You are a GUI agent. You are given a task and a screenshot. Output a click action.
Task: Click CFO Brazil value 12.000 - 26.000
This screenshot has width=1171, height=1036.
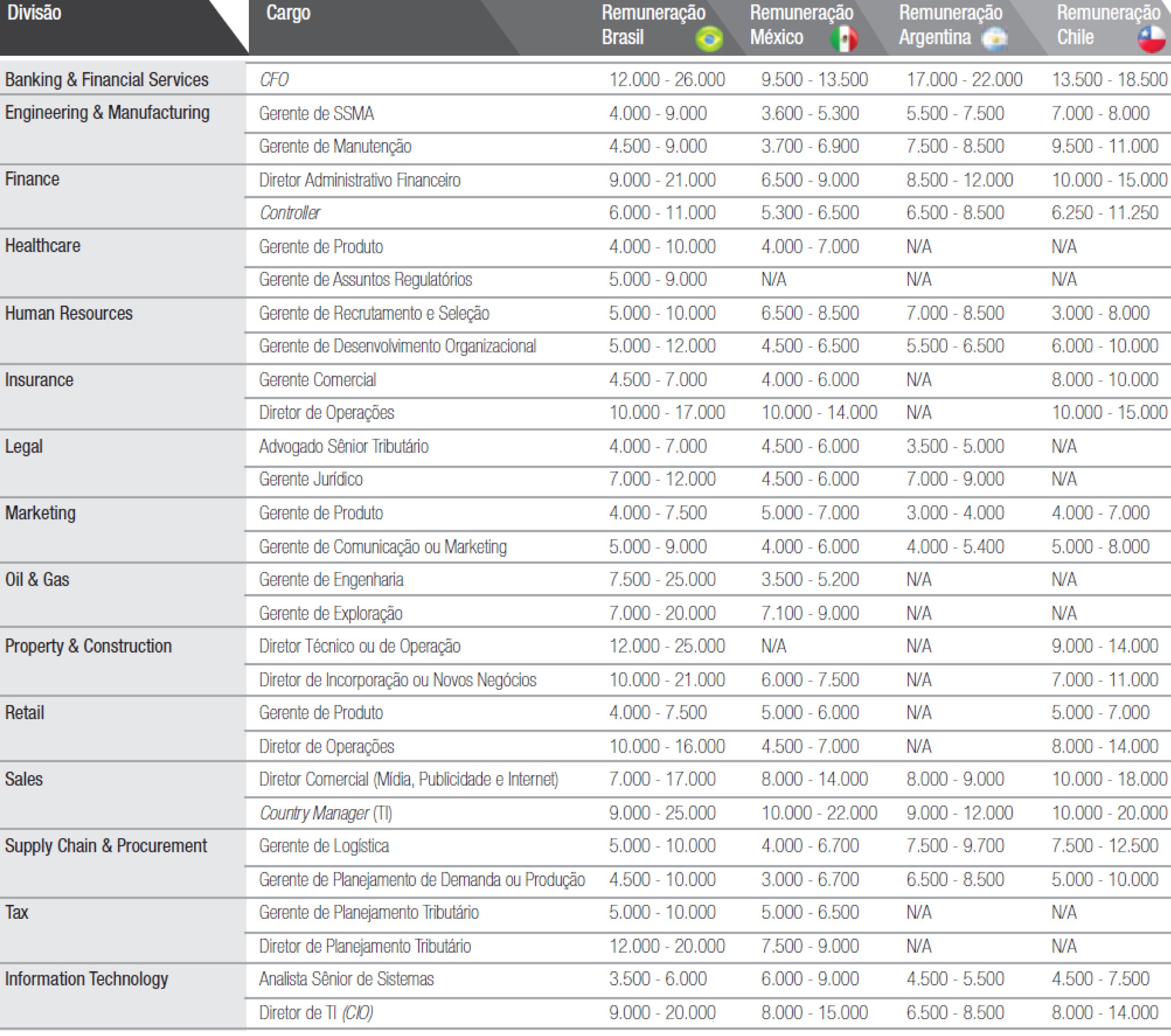(x=667, y=80)
